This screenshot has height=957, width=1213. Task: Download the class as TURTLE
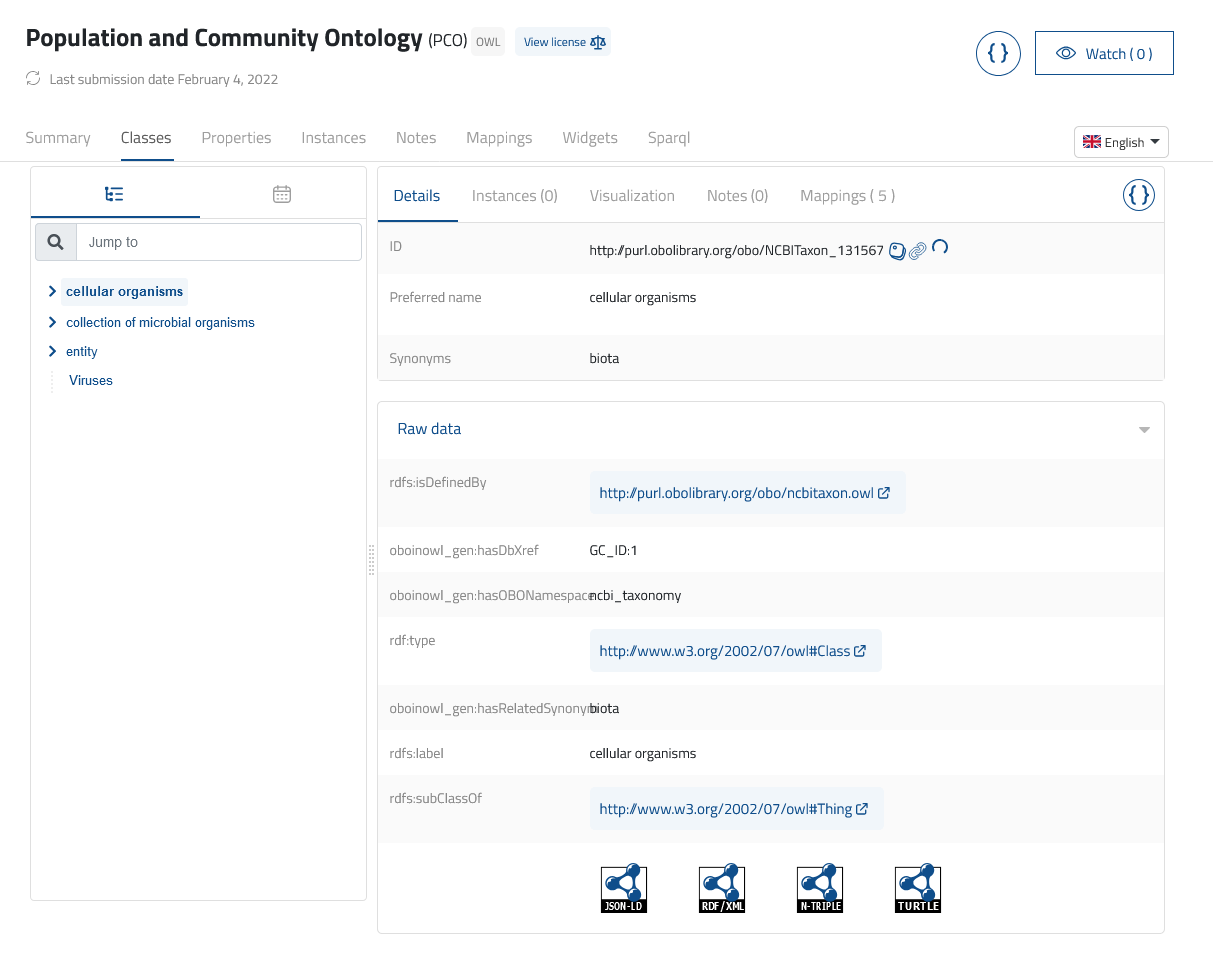(x=917, y=887)
